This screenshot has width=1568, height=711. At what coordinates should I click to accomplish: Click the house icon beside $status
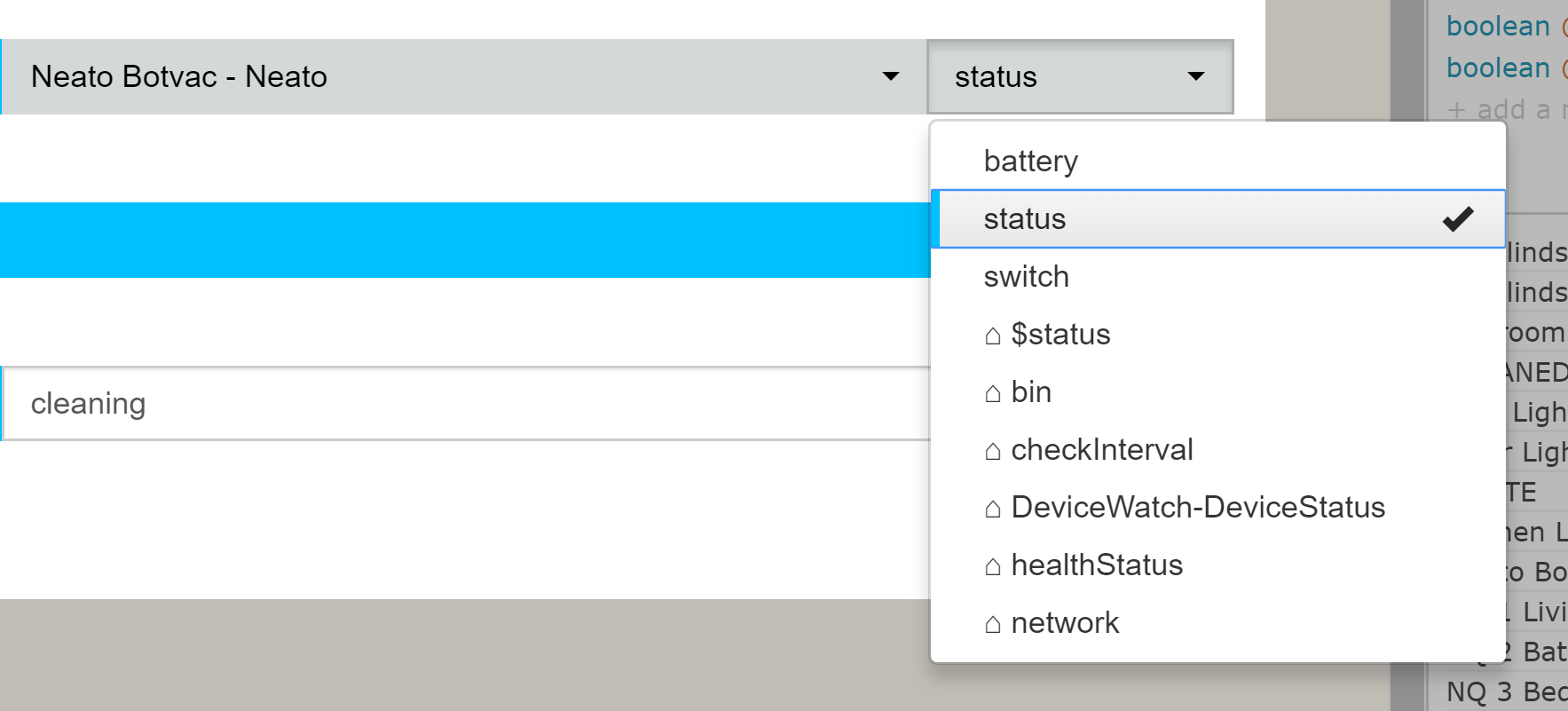point(993,336)
